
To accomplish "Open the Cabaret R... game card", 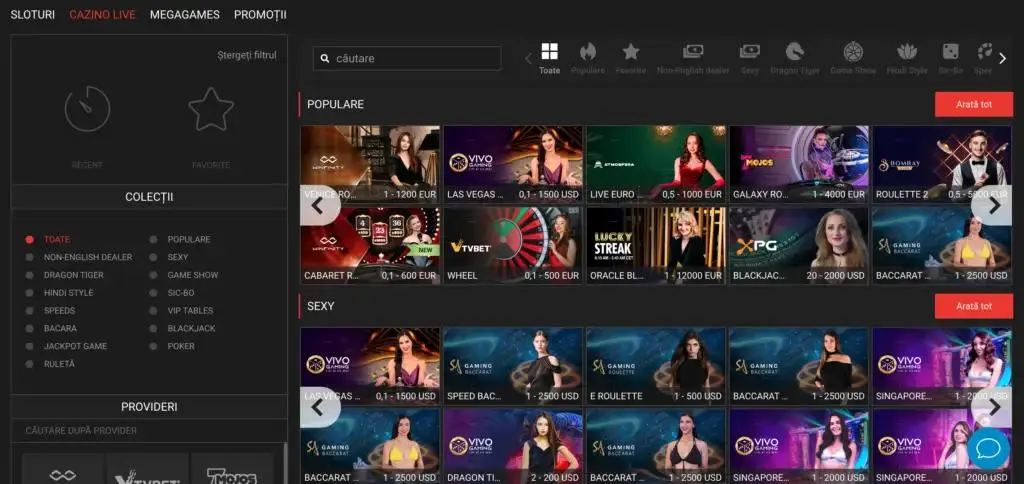I will 370,246.
